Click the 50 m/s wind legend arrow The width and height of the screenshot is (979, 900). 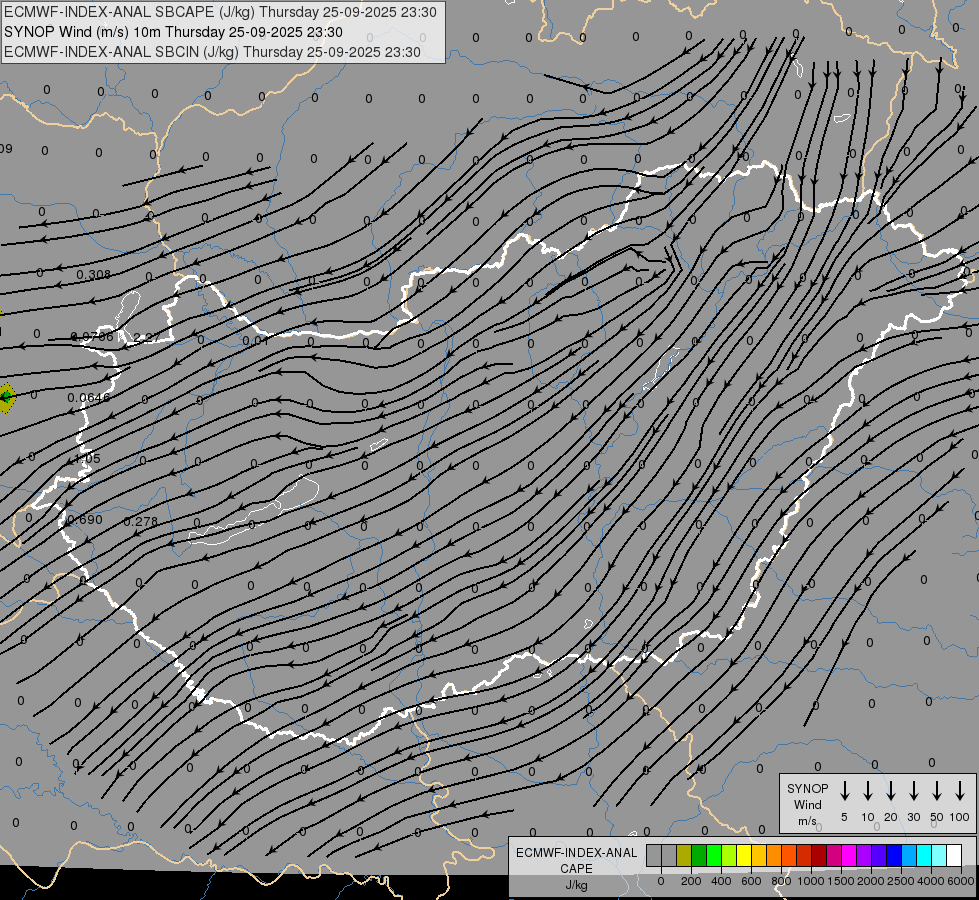[937, 791]
